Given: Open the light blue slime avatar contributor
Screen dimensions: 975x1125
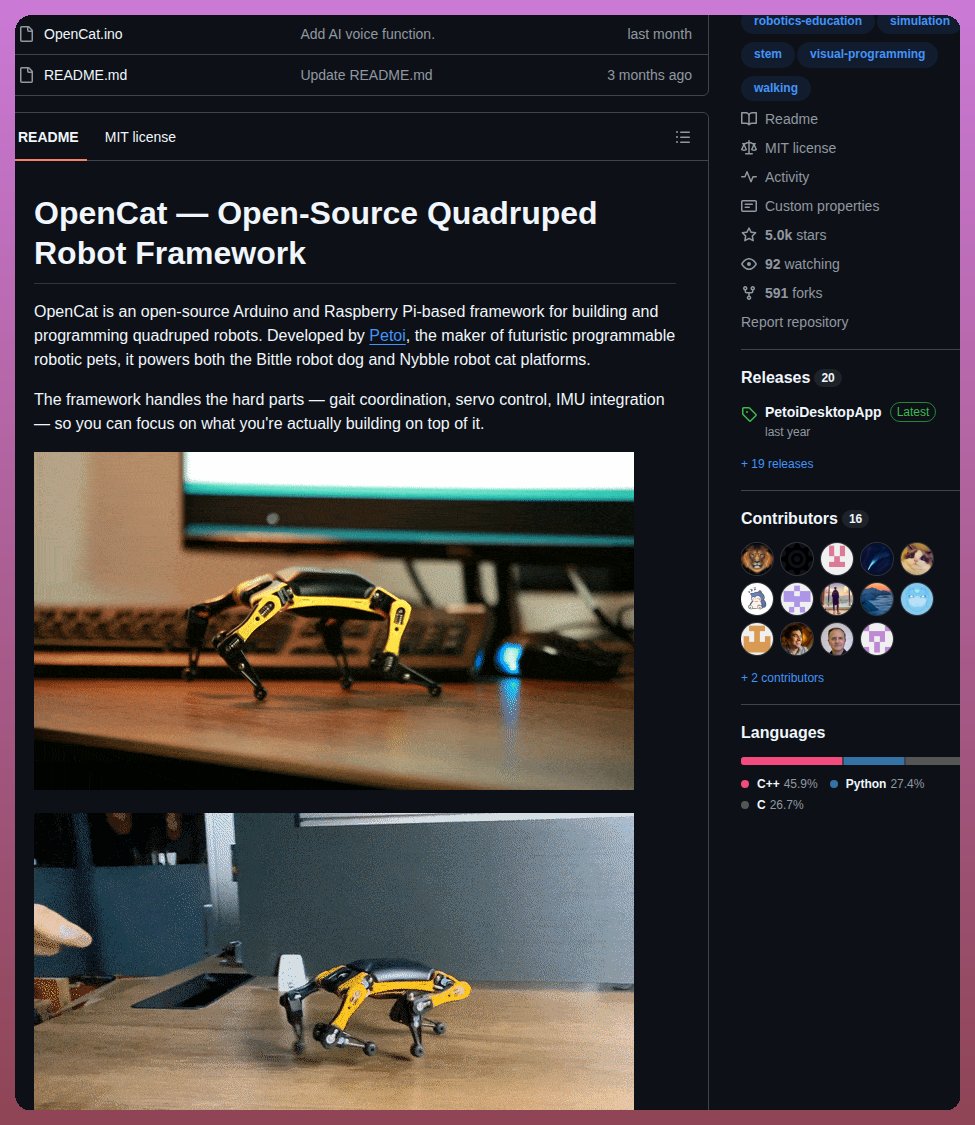Looking at the screenshot, I should point(917,599).
